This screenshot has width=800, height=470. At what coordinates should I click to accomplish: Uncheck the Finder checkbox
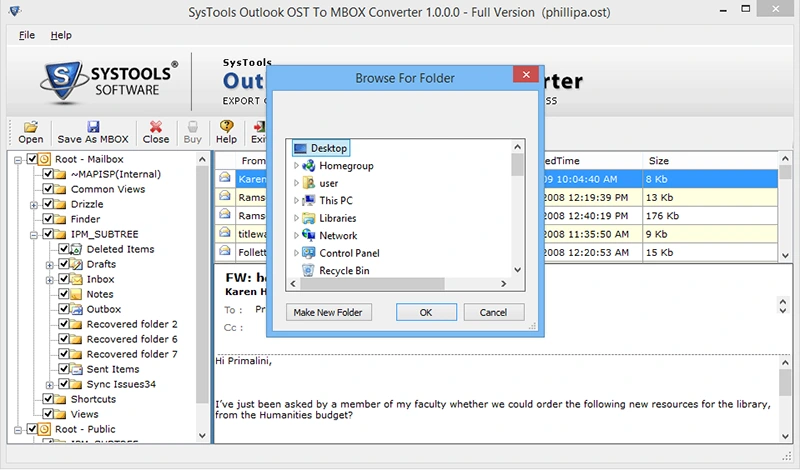pos(48,219)
